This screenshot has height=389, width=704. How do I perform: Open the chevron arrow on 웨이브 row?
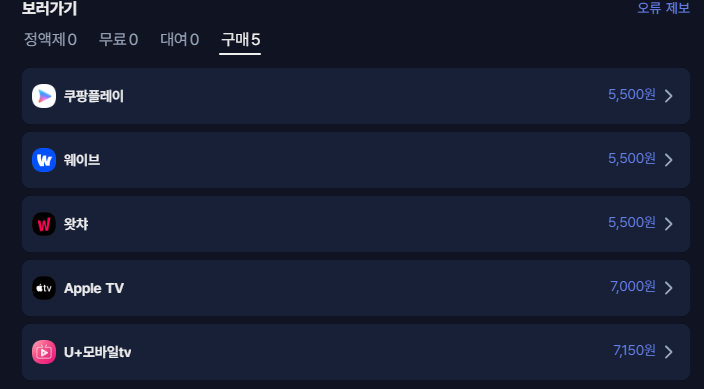point(669,160)
